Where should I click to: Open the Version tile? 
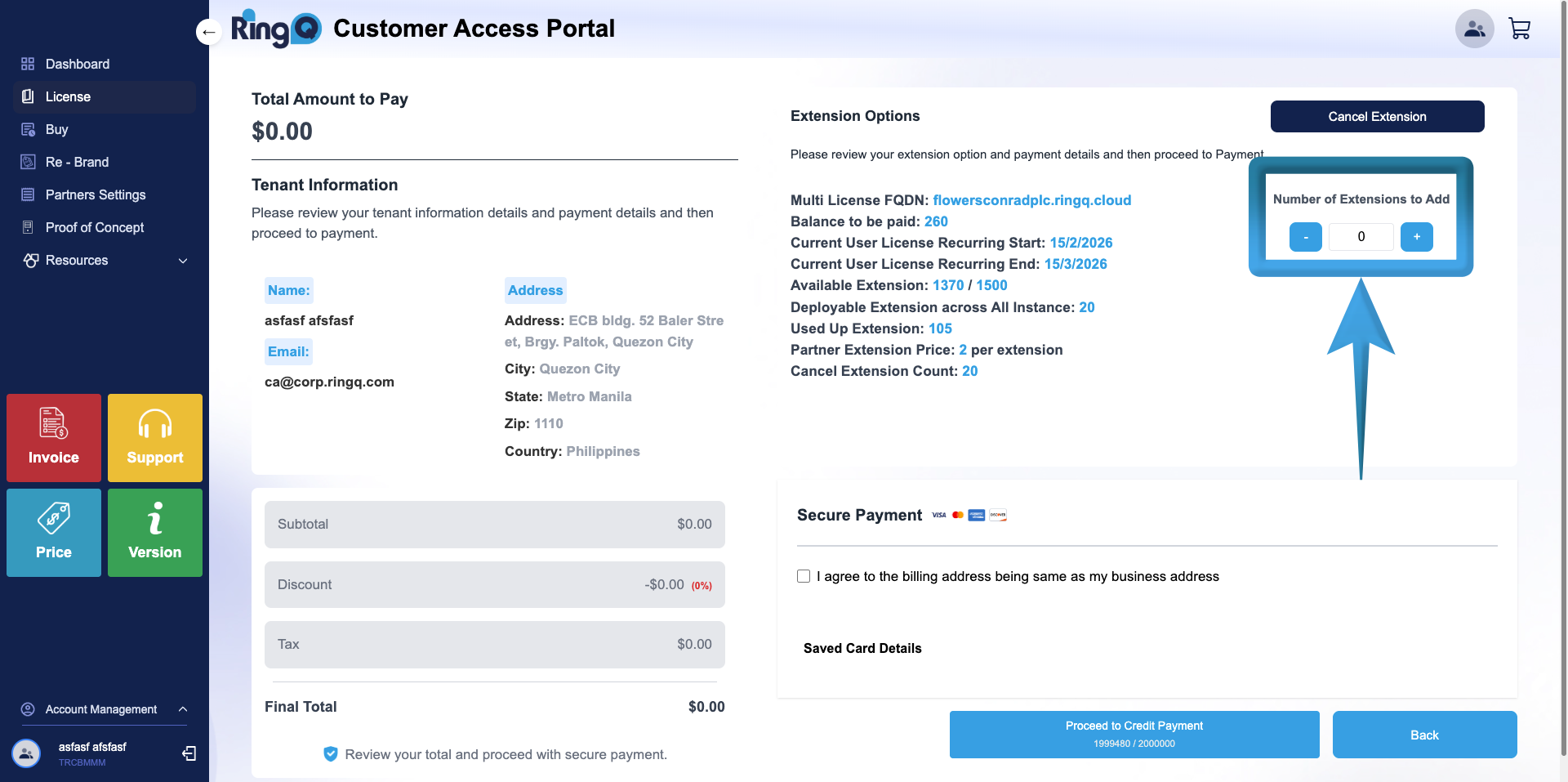154,532
